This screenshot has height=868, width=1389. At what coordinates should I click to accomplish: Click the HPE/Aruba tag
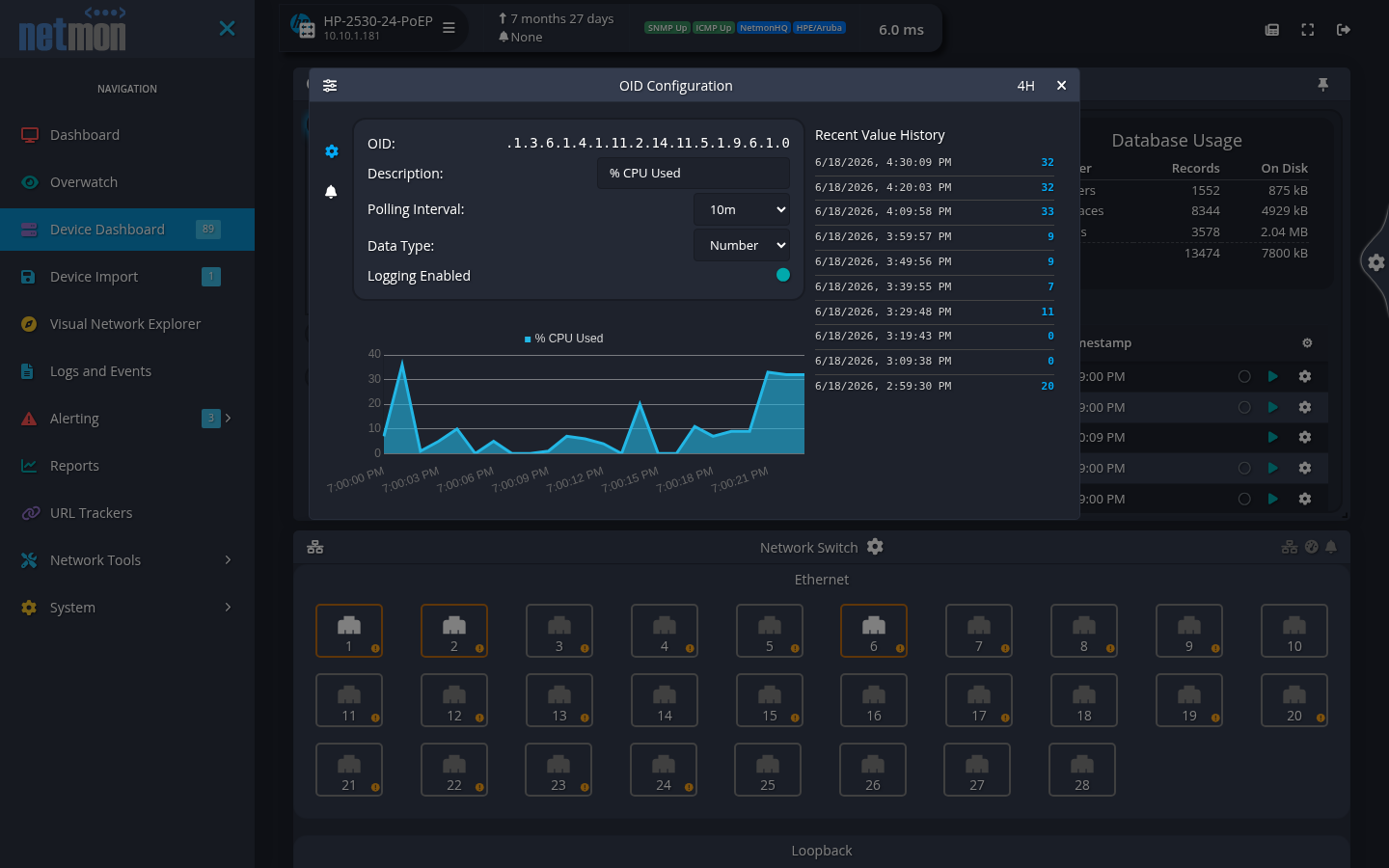point(819,28)
